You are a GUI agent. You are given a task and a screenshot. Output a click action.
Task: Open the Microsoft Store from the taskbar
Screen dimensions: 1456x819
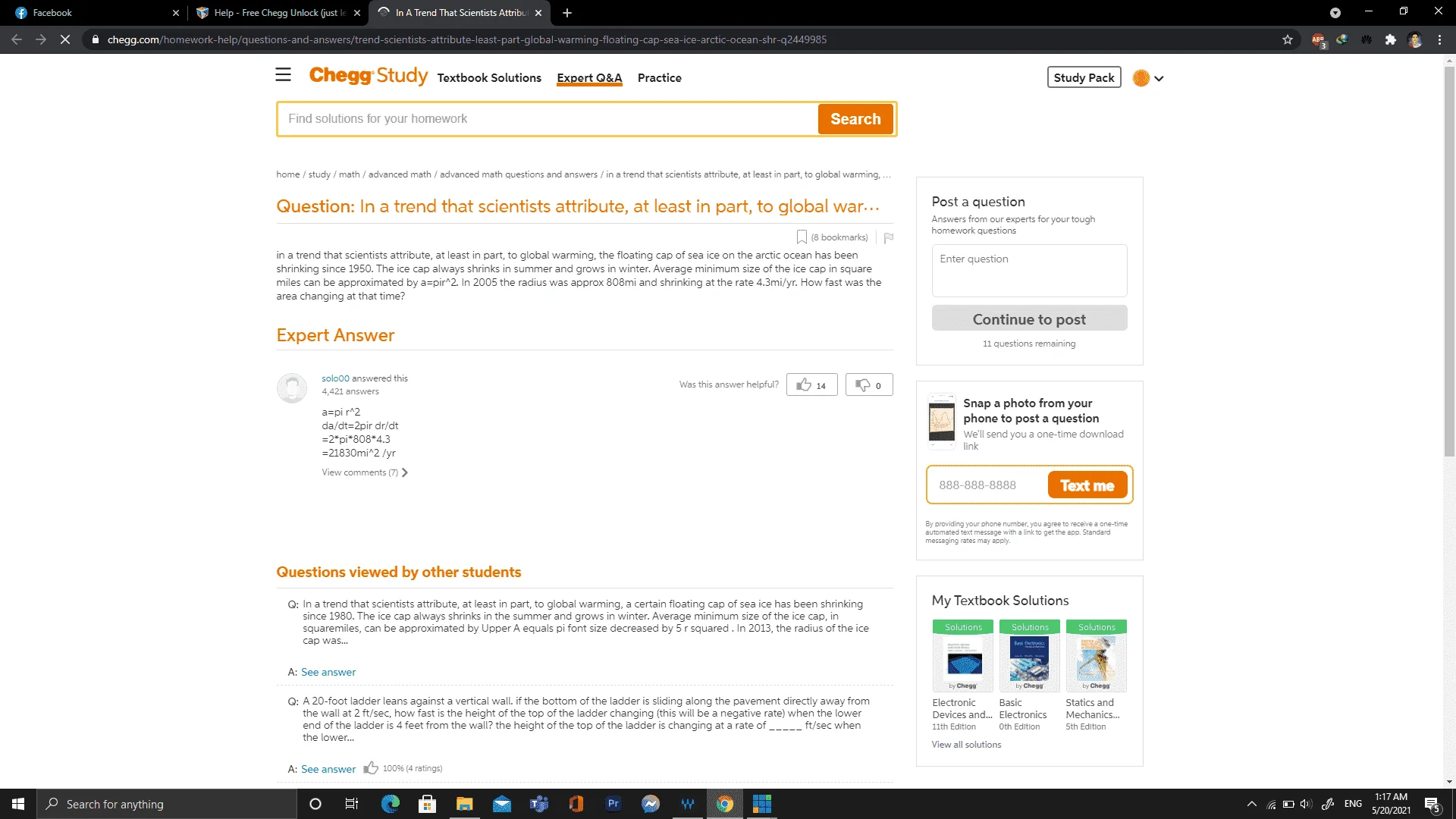pyautogui.click(x=428, y=804)
